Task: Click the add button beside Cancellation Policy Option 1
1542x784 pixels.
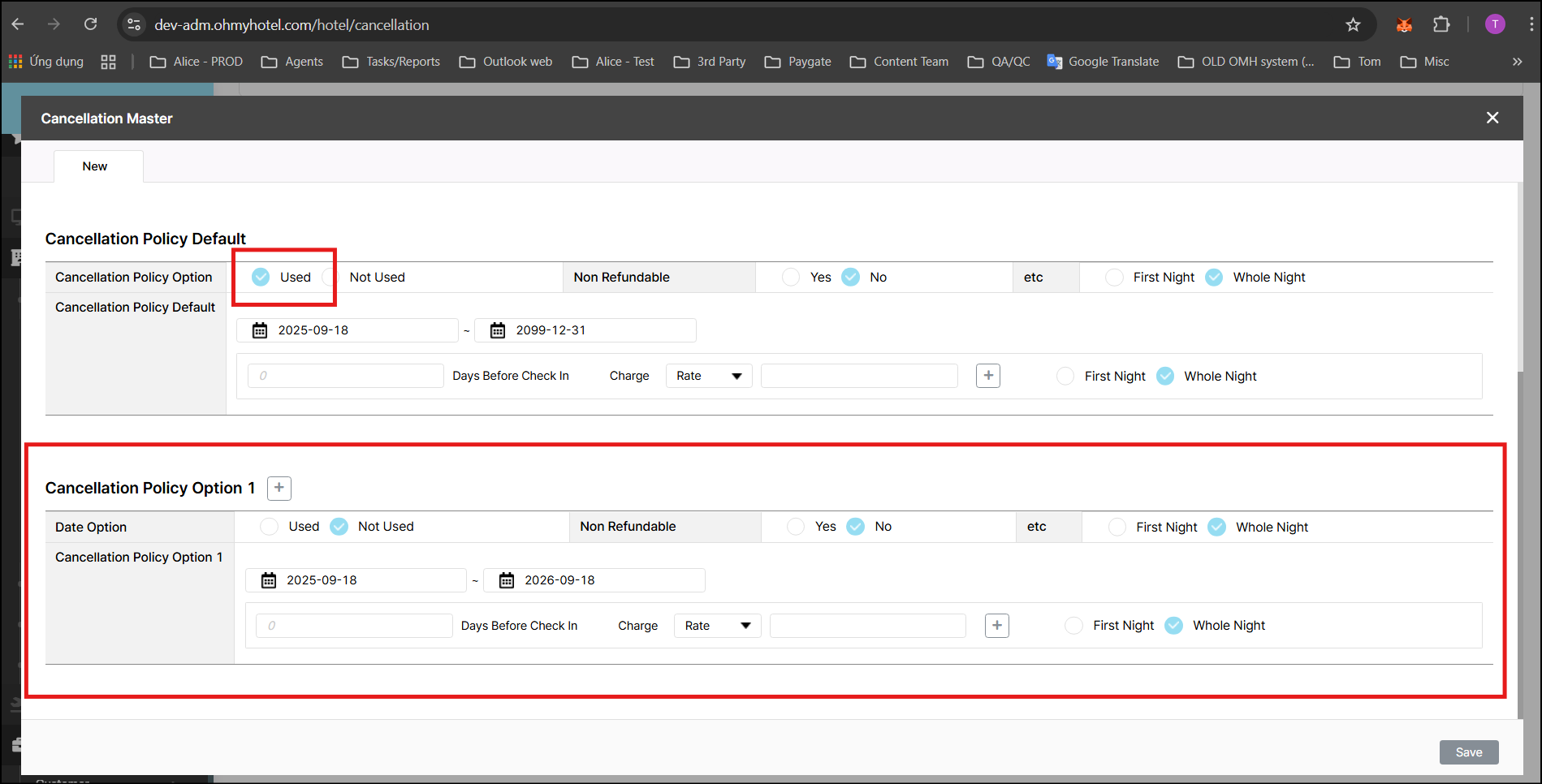Action: pyautogui.click(x=279, y=488)
